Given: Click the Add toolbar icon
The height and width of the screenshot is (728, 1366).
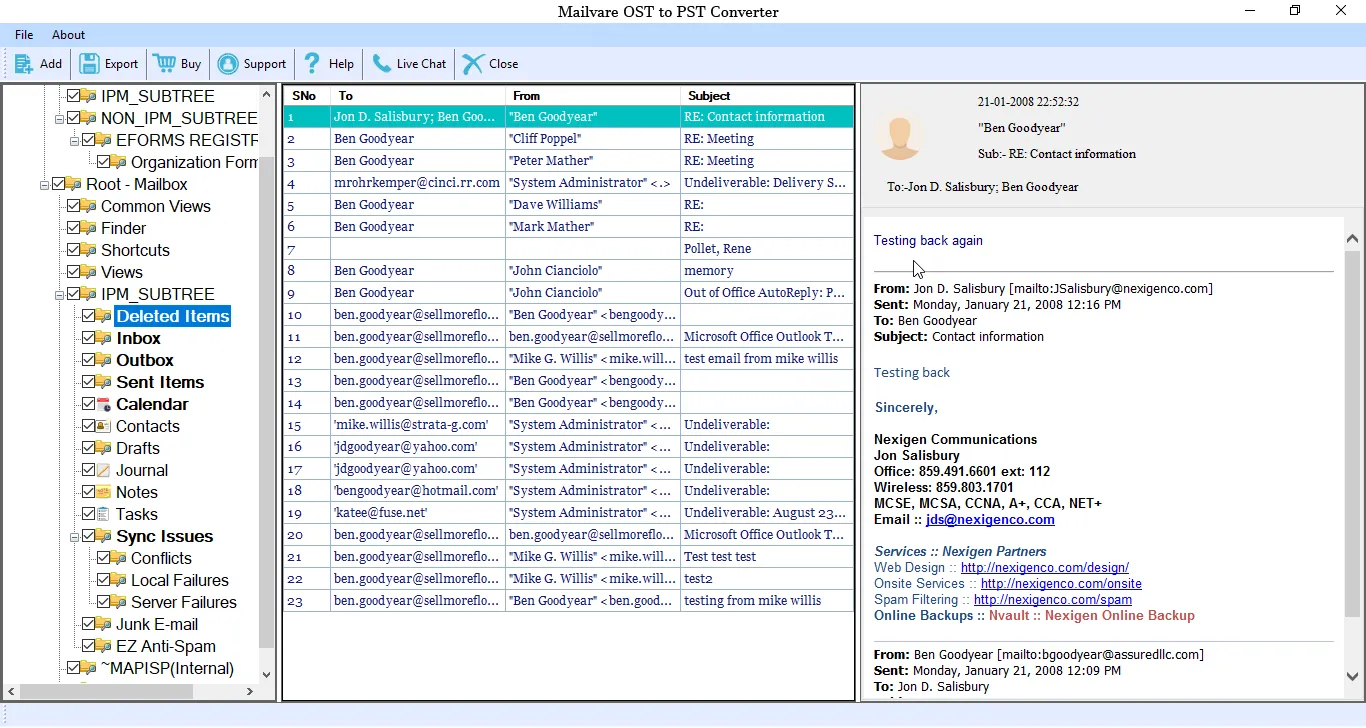Looking at the screenshot, I should click(x=24, y=64).
